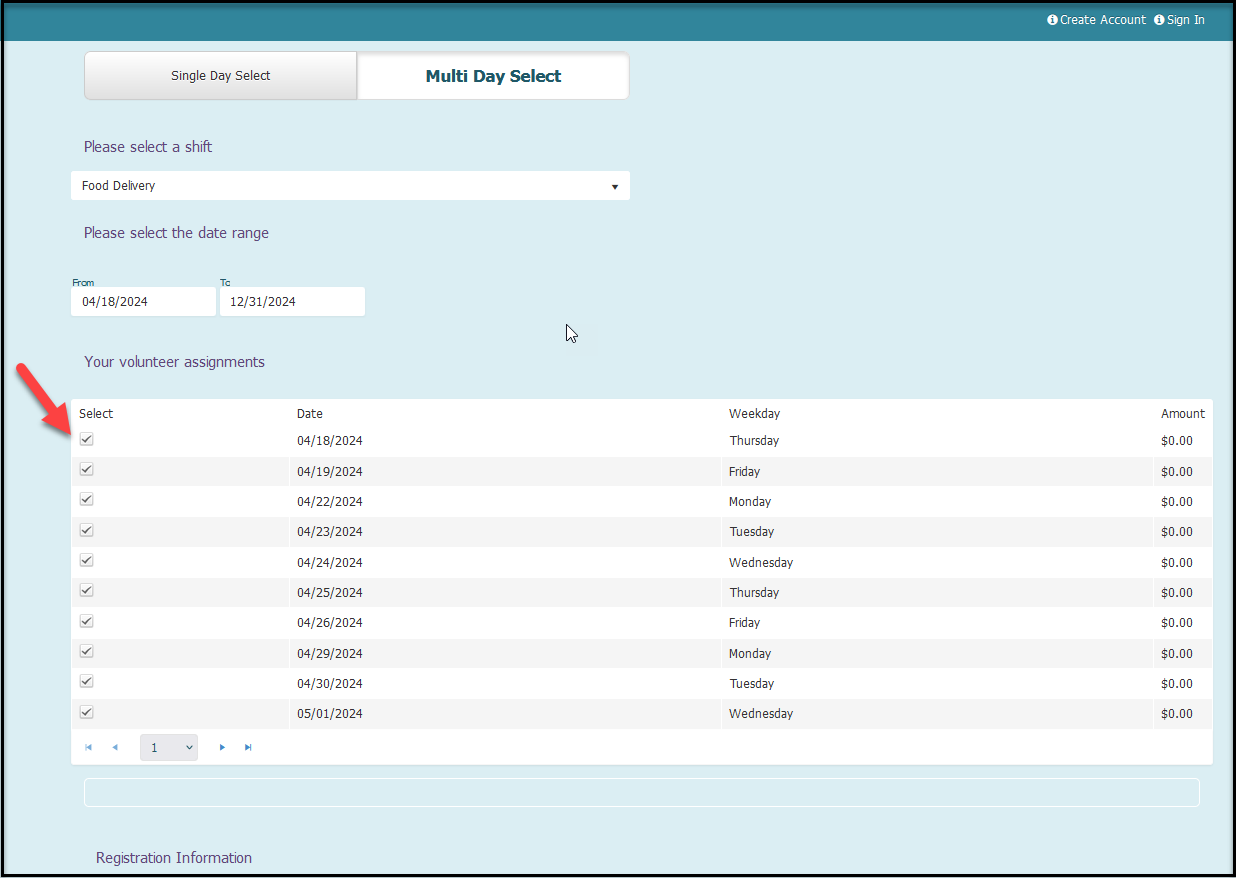
Task: Sort by the Select column header
Action: tap(96, 413)
